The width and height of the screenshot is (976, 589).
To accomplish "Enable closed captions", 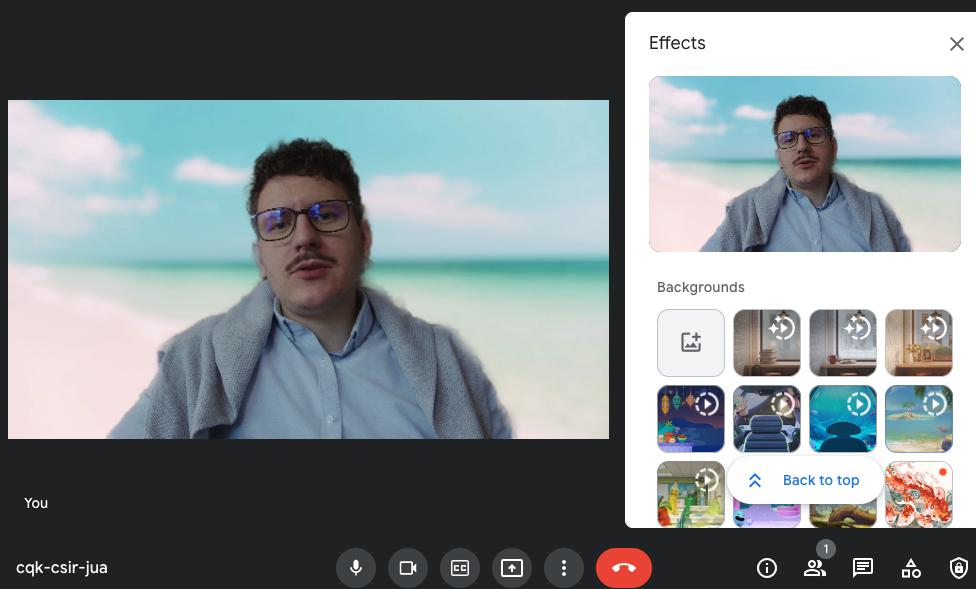I will point(460,568).
